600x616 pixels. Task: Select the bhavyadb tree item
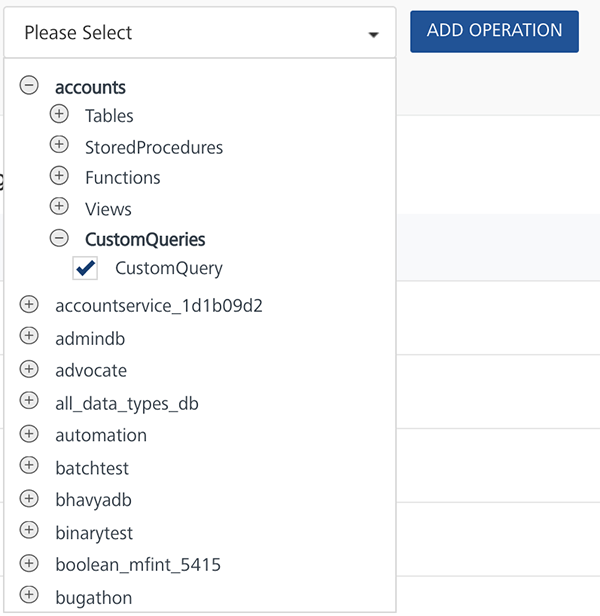(x=93, y=500)
